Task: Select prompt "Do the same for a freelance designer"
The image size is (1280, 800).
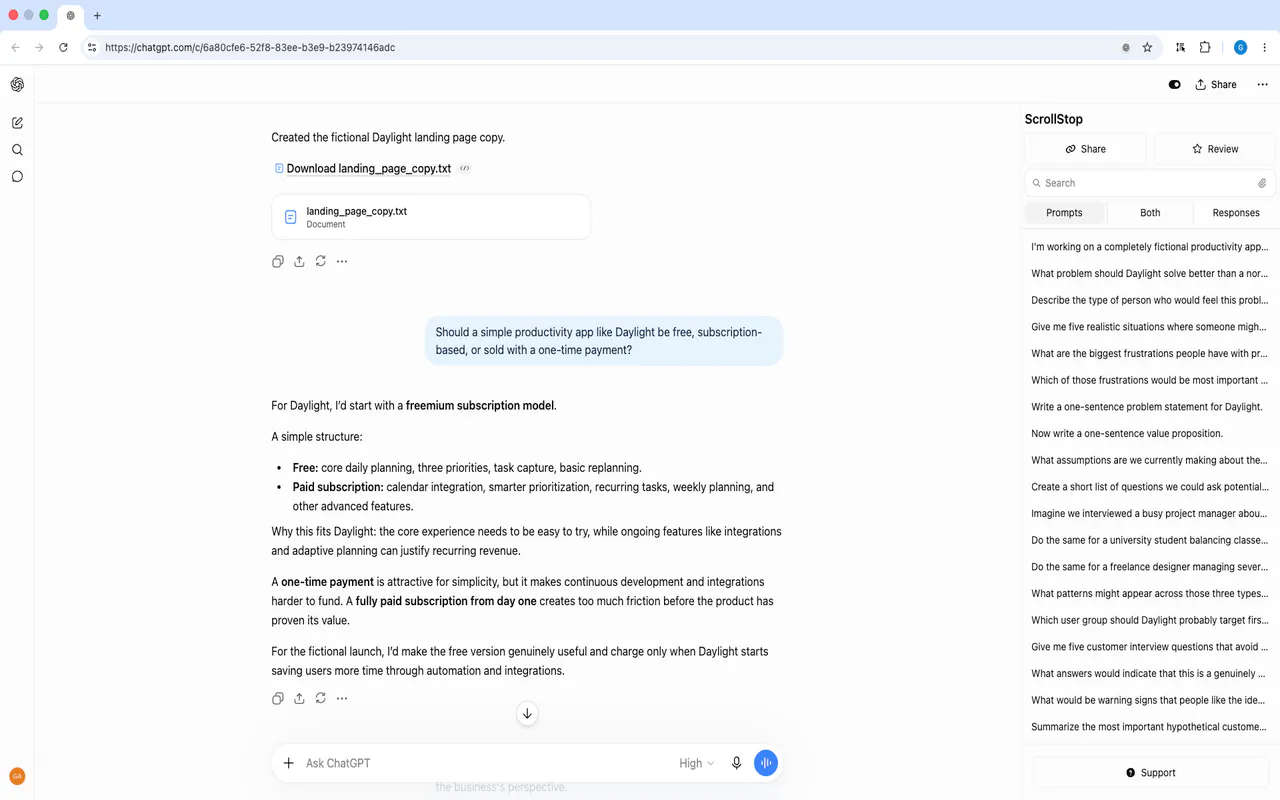Action: pyautogui.click(x=1150, y=567)
